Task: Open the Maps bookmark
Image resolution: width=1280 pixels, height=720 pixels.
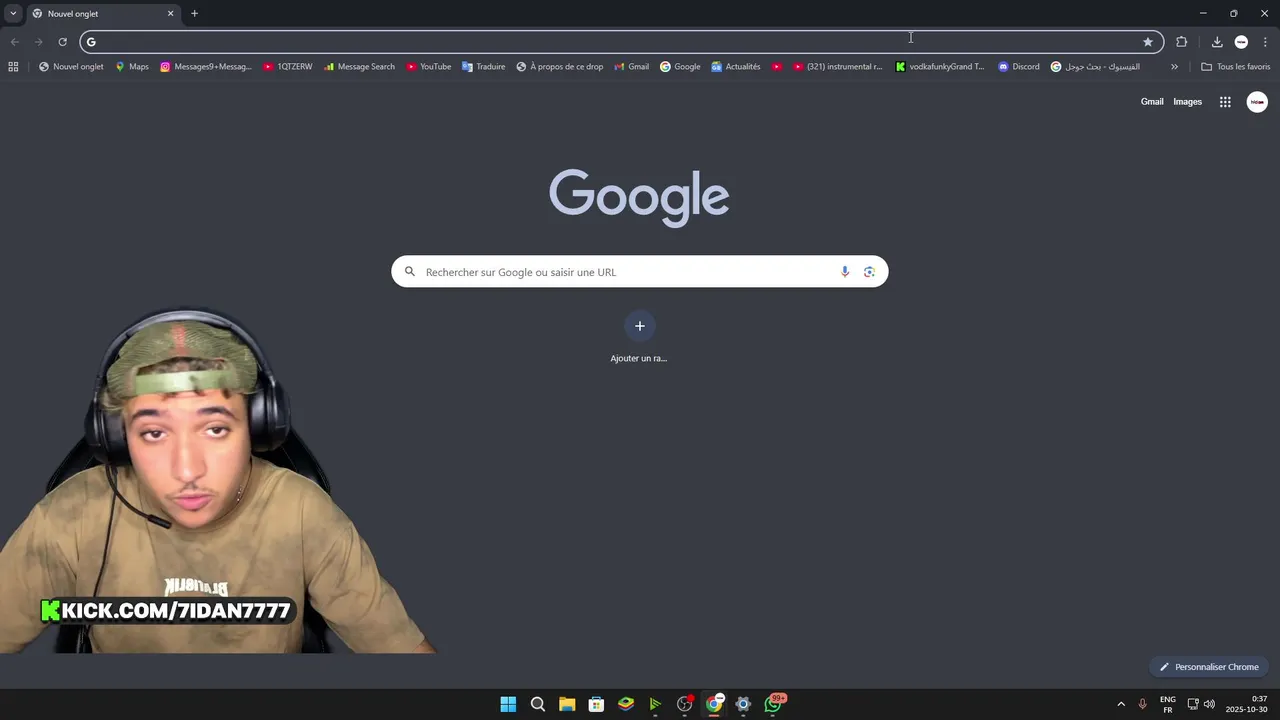Action: [x=132, y=67]
